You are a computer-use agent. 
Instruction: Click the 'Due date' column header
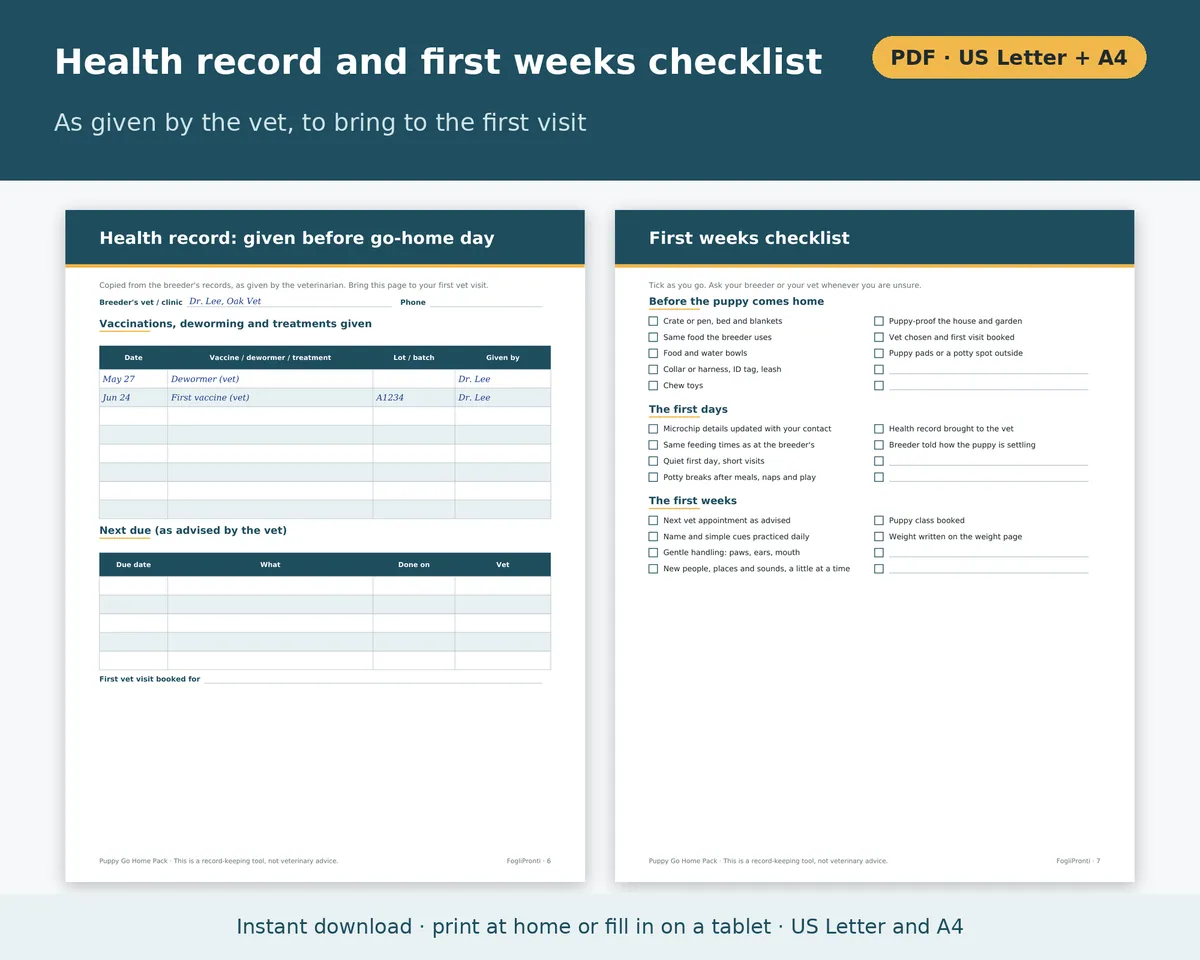click(x=133, y=564)
